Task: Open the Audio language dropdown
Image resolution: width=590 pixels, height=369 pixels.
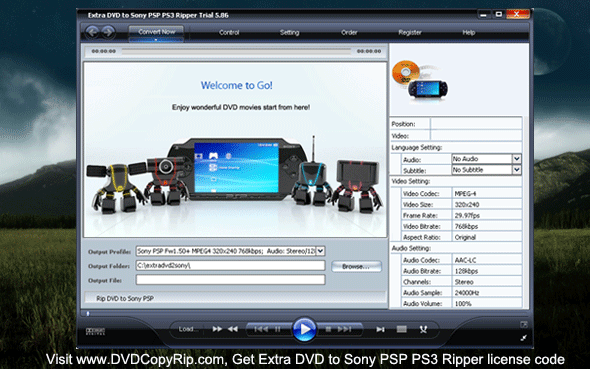Action: [x=517, y=159]
